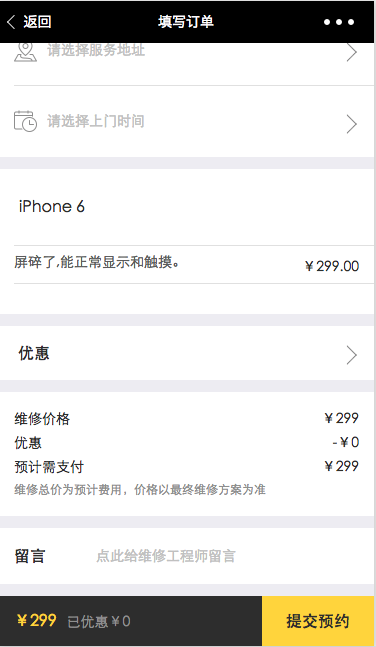Submit the booking with 提交预约

coord(318,621)
